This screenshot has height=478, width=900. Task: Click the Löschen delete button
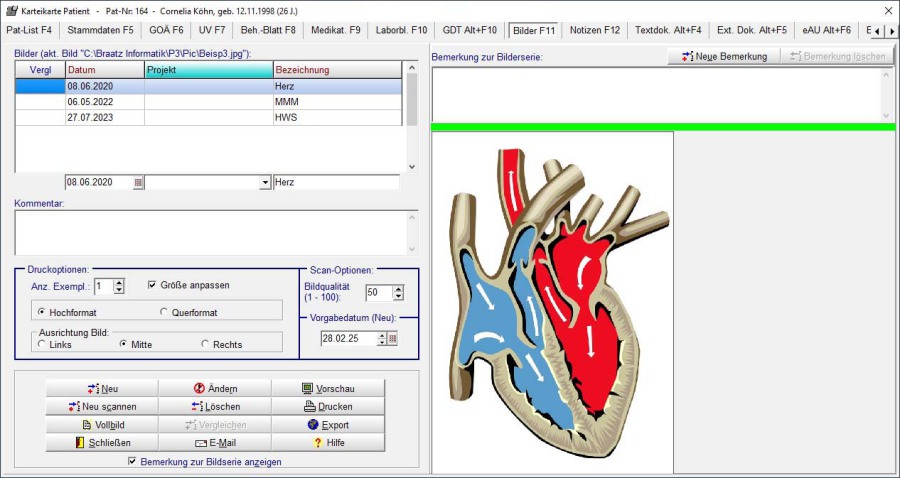click(x=214, y=407)
